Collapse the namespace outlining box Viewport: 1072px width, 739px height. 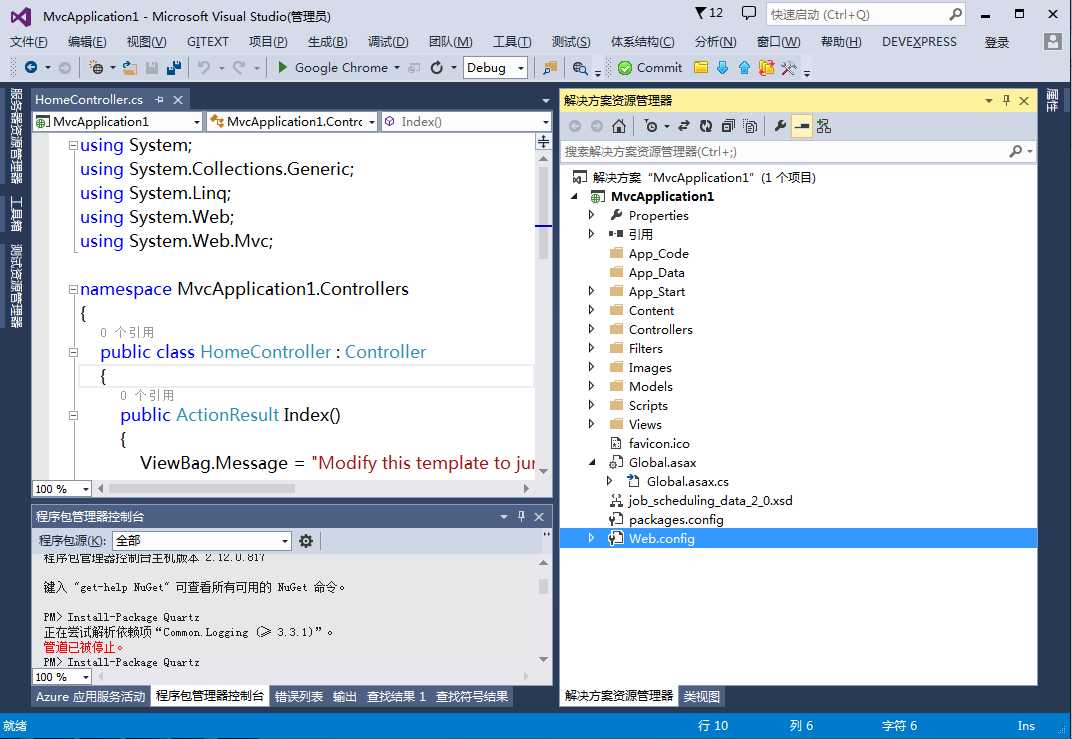(73, 289)
